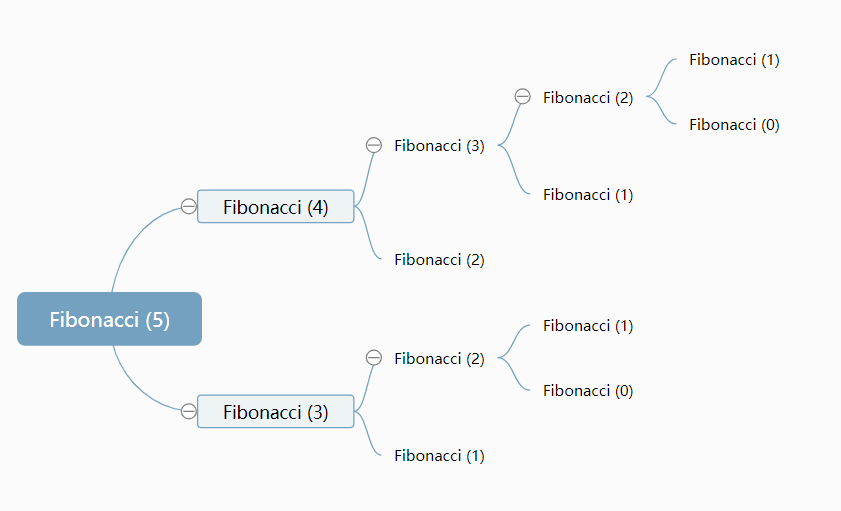This screenshot has width=841, height=511.
Task: Select Fibonacci (0) child of lower Fibonacci (2)
Action: 588,391
